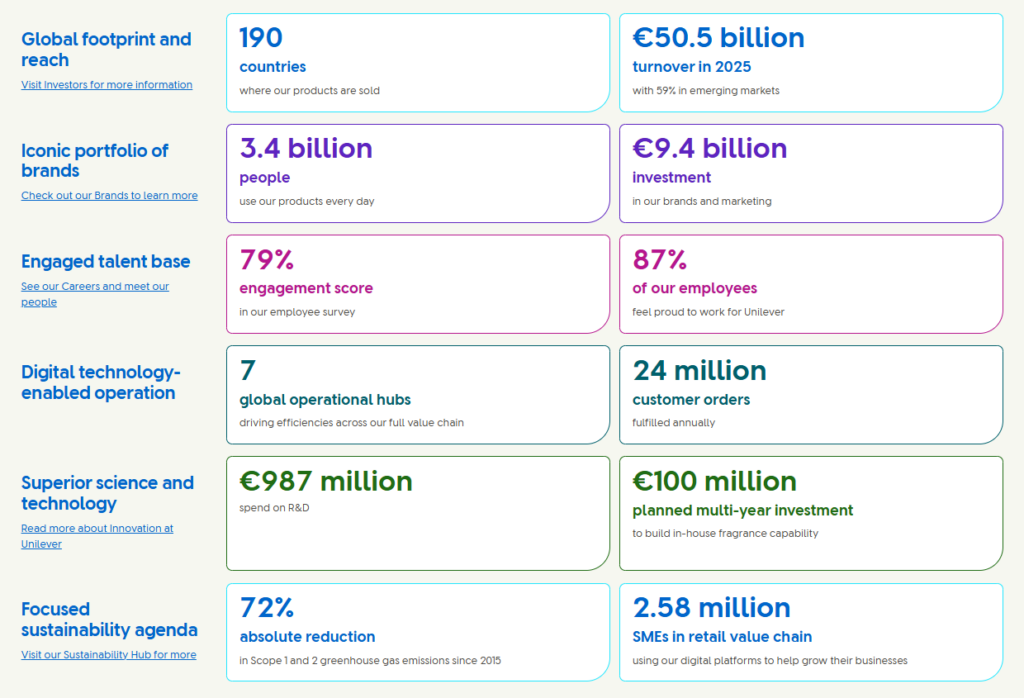Open the 72% absolute reduction stat card
Screen dimensions: 1024x698
(x=418, y=631)
